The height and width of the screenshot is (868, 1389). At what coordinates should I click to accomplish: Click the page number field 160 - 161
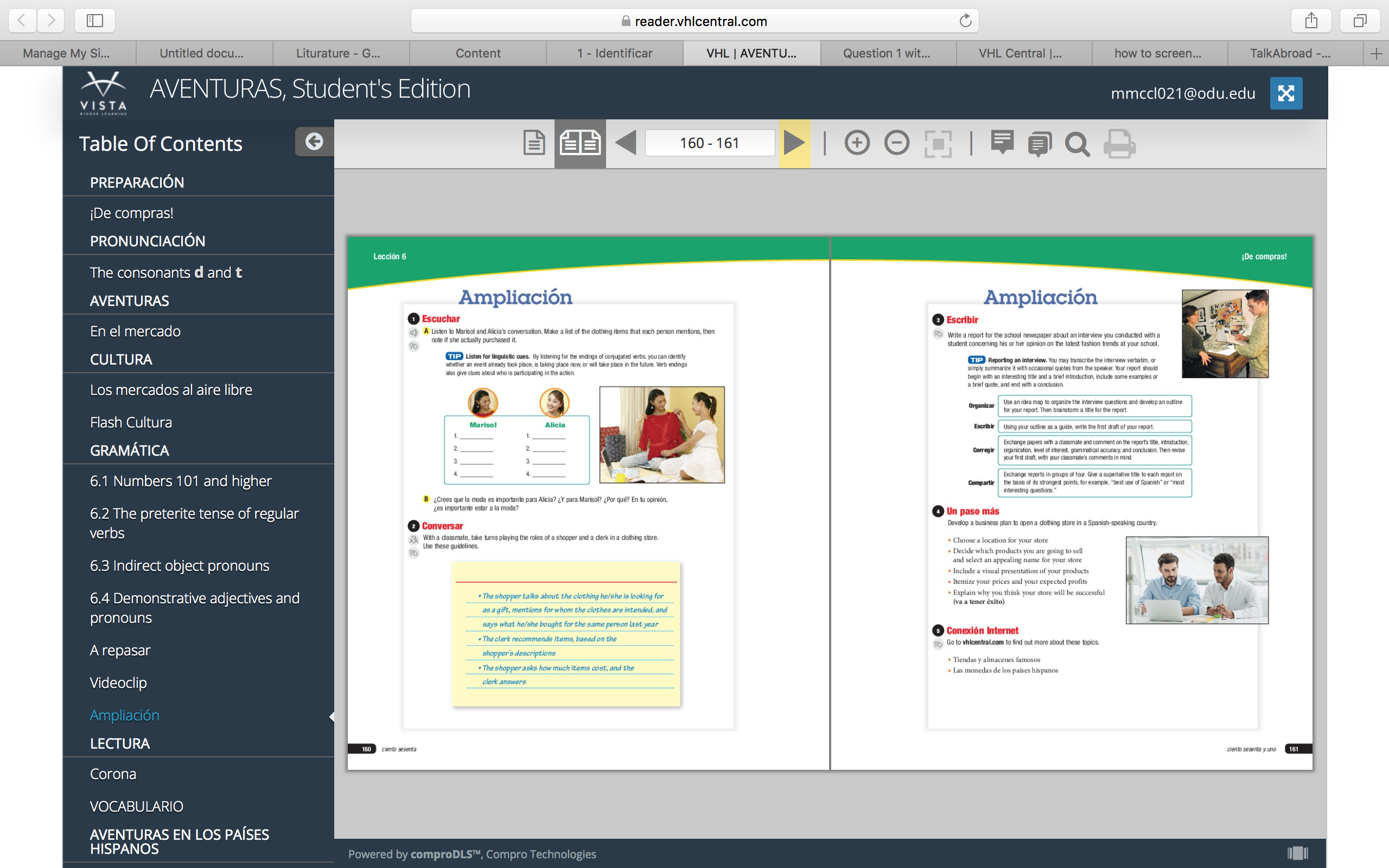pos(710,143)
